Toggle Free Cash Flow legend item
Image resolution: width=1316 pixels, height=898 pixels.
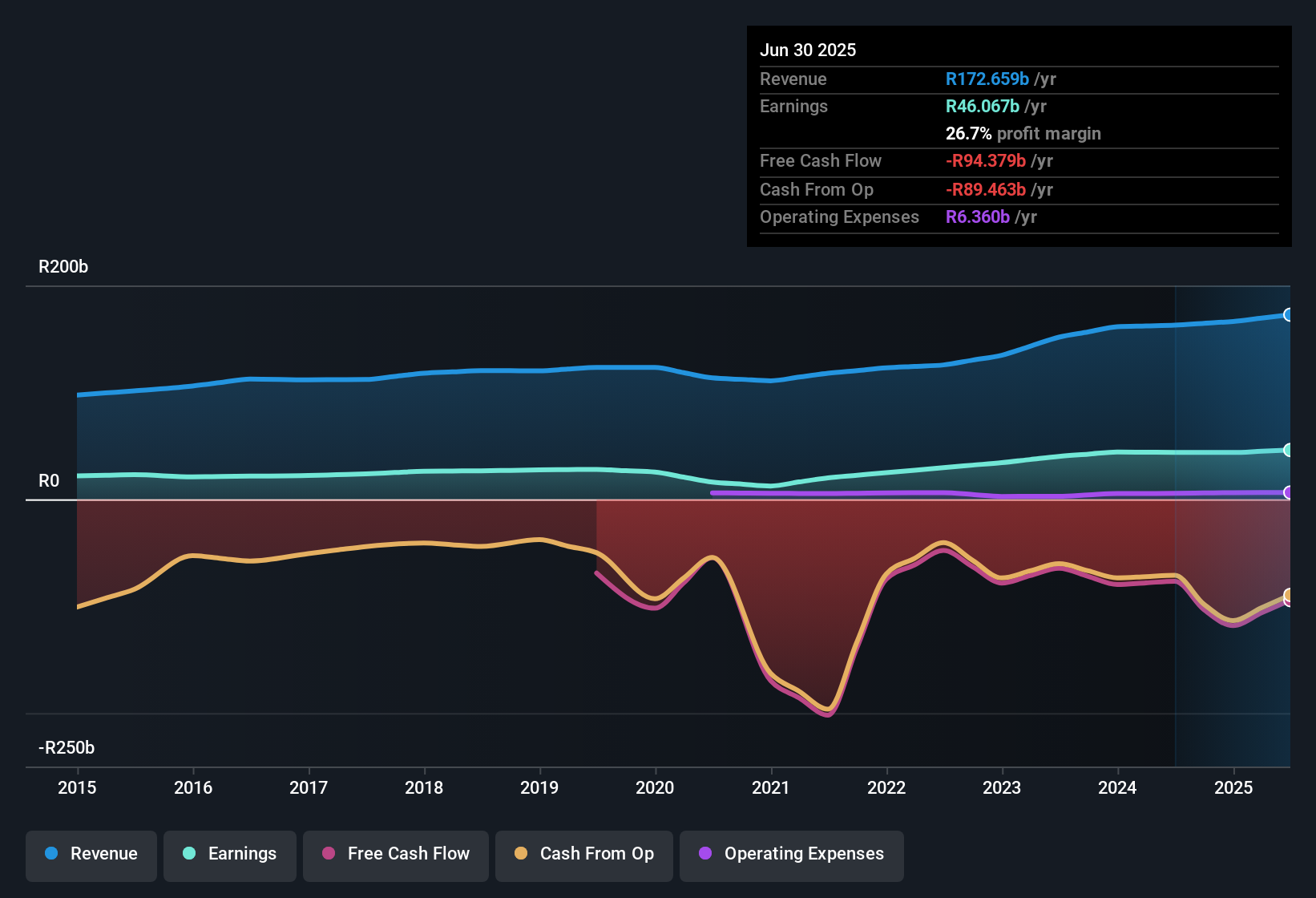[395, 854]
